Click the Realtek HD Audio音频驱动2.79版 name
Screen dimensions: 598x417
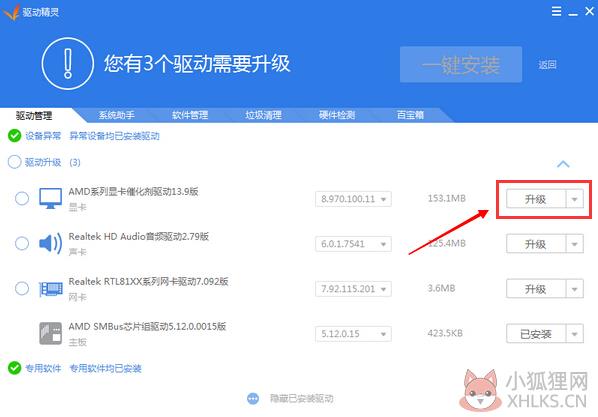point(139,237)
